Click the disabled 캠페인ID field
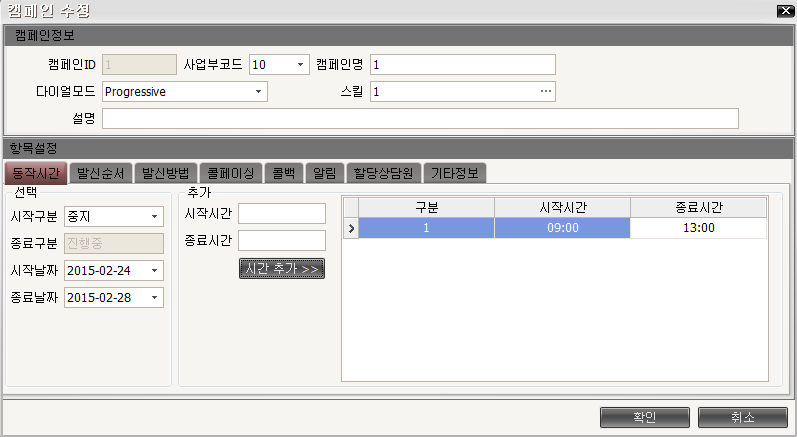797x437 pixels. (139, 65)
